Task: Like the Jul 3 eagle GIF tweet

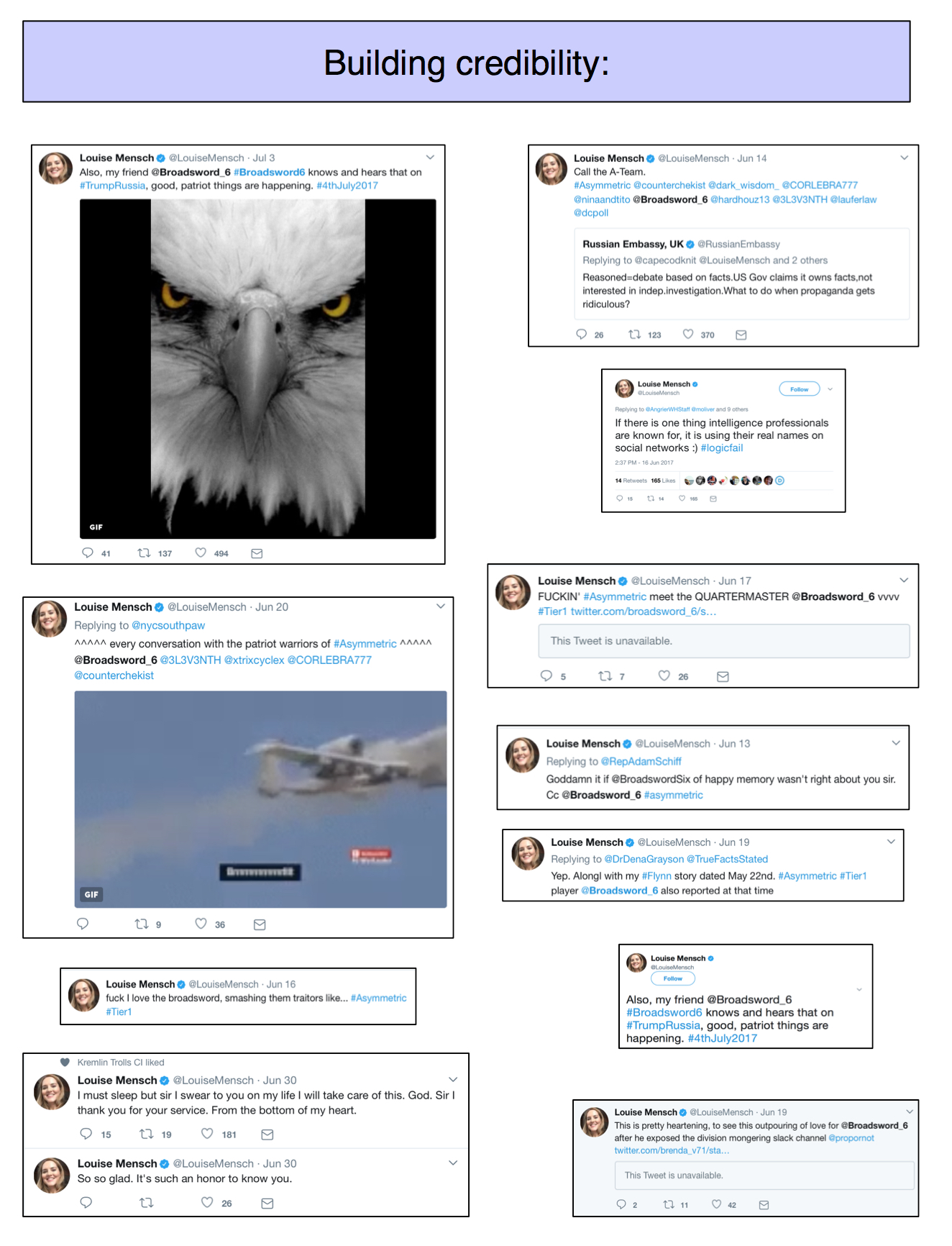Action: [201, 552]
